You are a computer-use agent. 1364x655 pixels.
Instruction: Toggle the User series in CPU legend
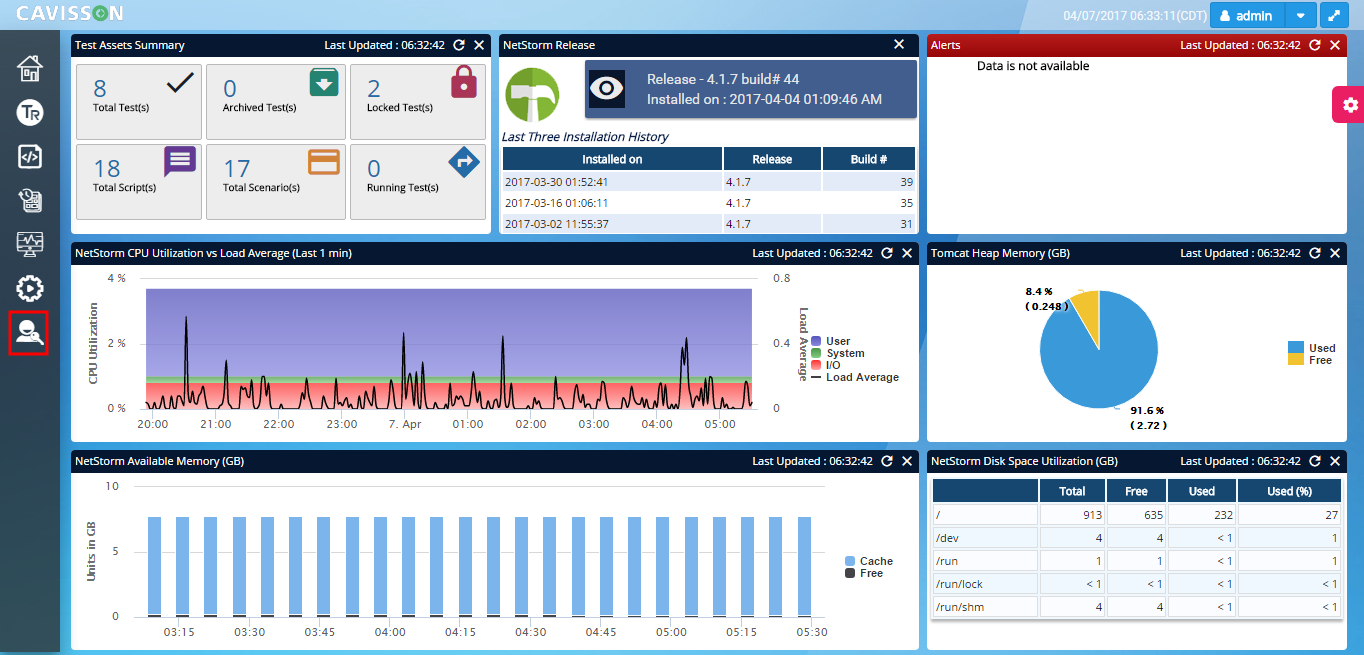(x=830, y=342)
